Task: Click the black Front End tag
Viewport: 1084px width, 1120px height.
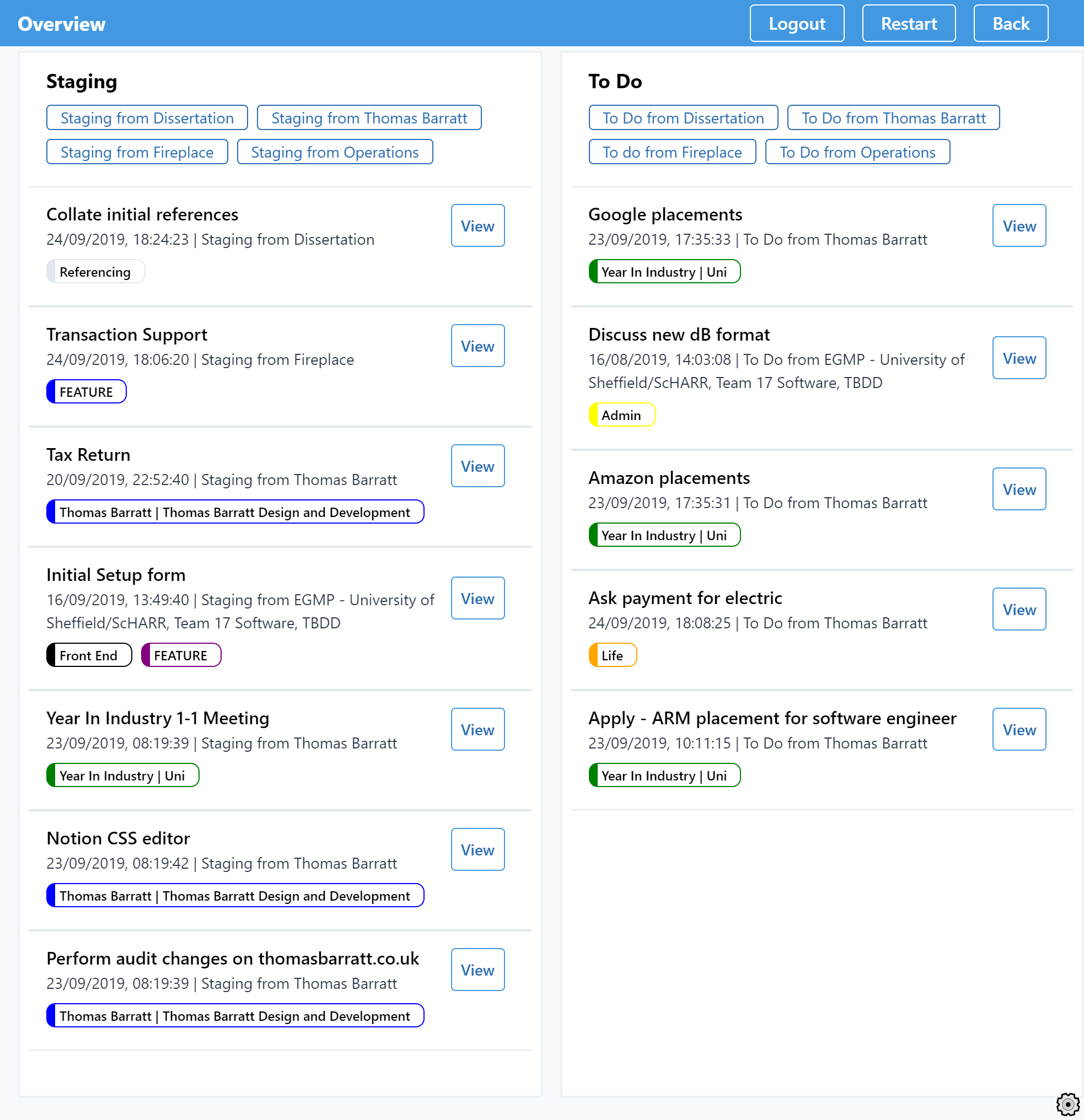Action: [x=89, y=655]
